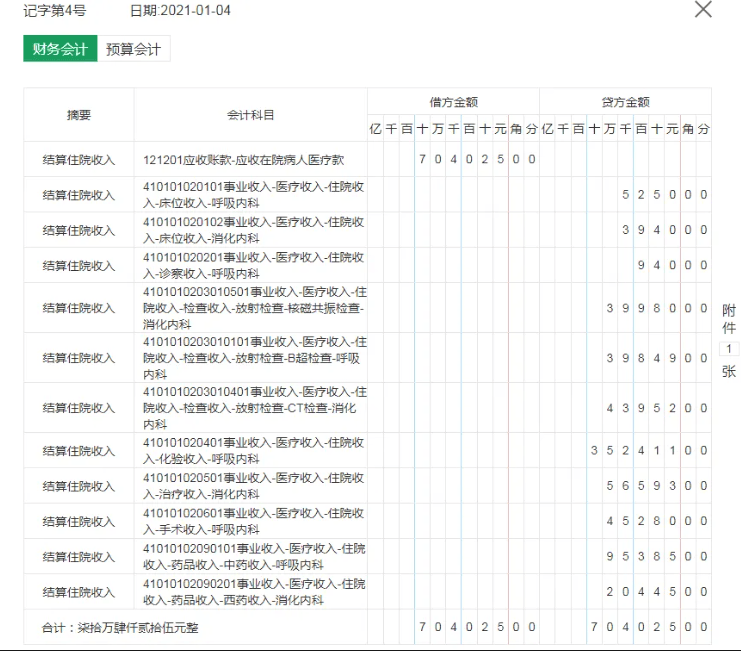Click the 贷方金额 column header
The height and width of the screenshot is (655, 741).
(x=625, y=102)
